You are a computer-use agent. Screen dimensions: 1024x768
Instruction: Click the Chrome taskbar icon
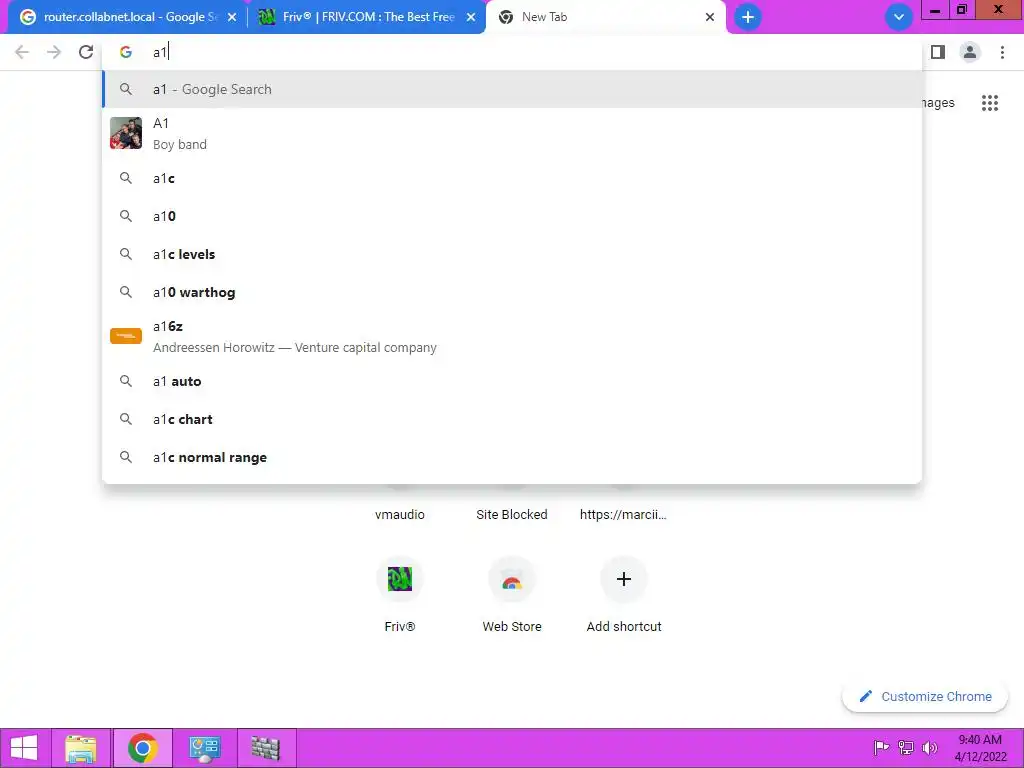[x=142, y=748]
